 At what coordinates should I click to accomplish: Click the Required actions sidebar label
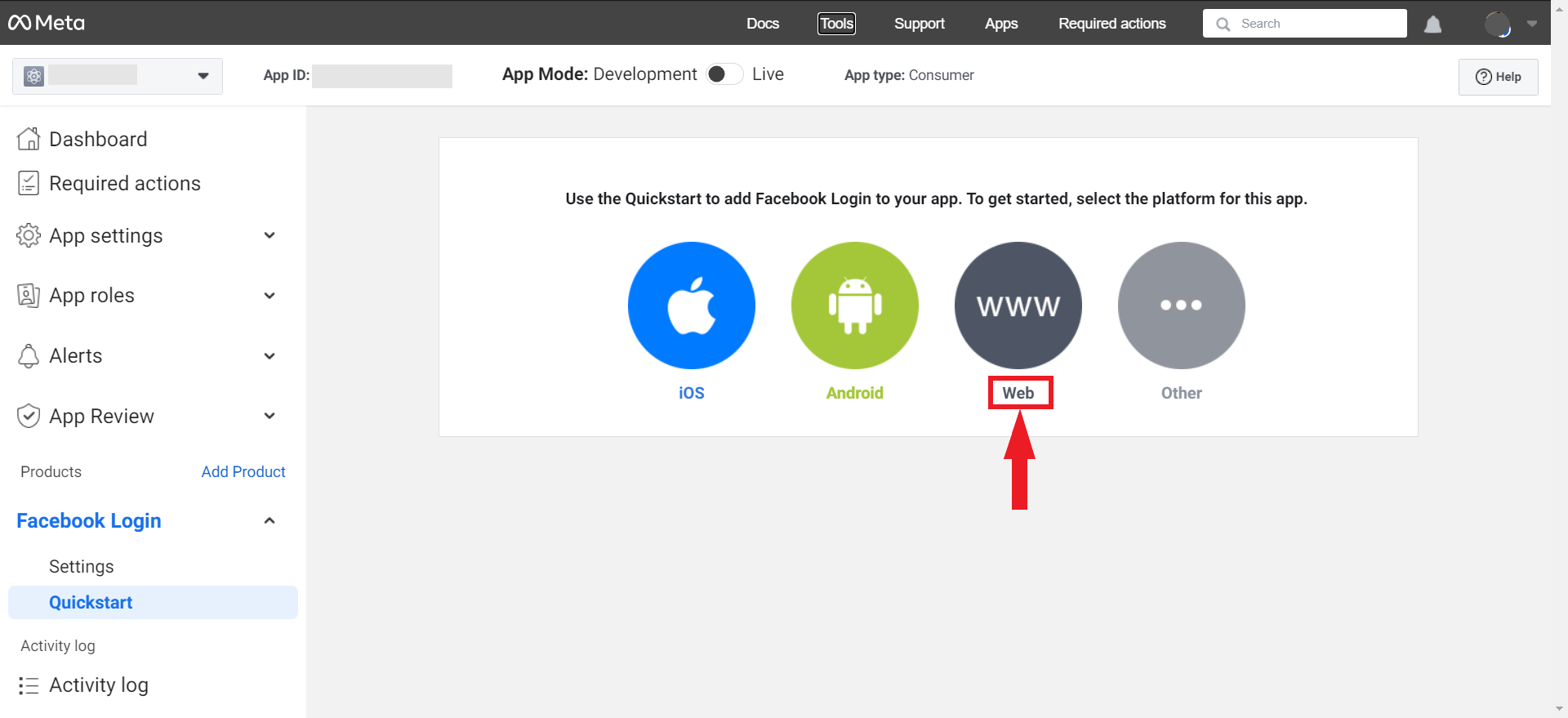[x=125, y=183]
